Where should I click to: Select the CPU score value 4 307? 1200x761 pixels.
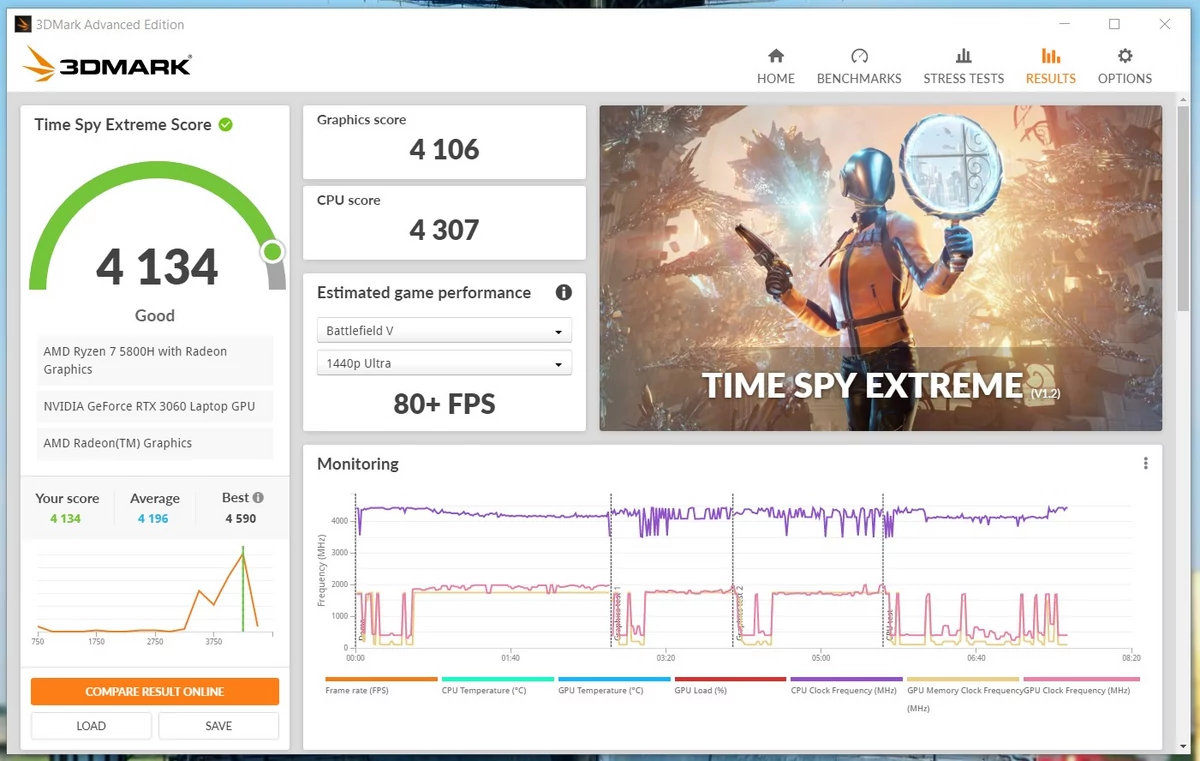tap(445, 230)
